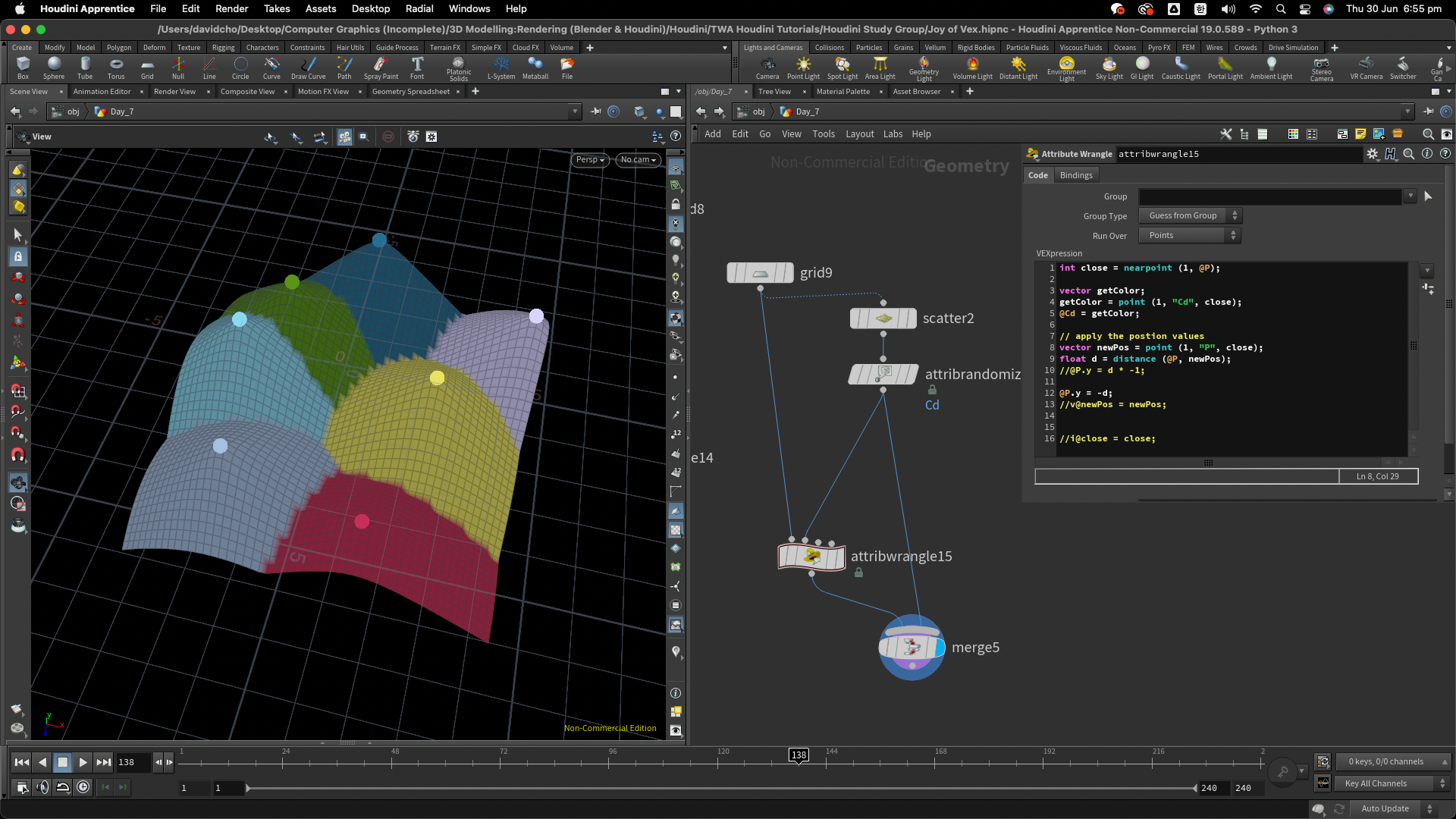Viewport: 1456px width, 819px height.
Task: Click the attribwrangle15 node icon
Action: [x=811, y=557]
